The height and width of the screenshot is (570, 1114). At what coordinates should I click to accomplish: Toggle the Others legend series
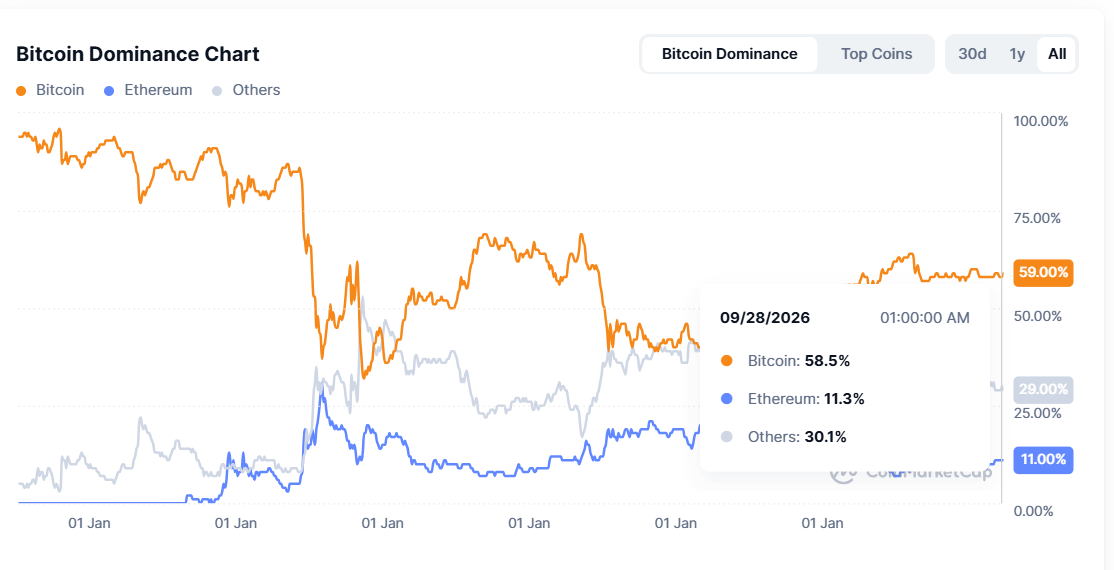[247, 90]
